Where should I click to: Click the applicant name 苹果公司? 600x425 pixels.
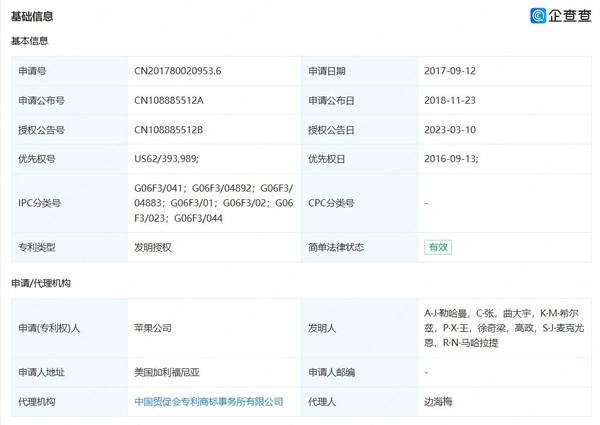click(153, 328)
